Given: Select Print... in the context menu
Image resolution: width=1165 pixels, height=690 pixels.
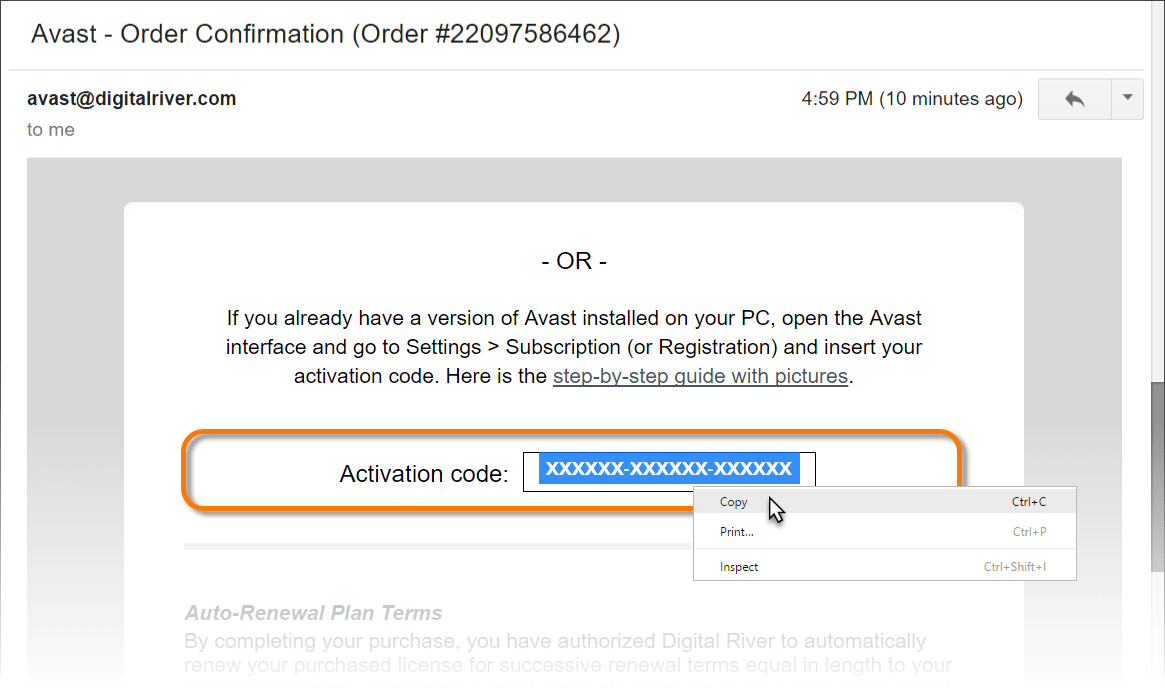Looking at the screenshot, I should [x=737, y=532].
